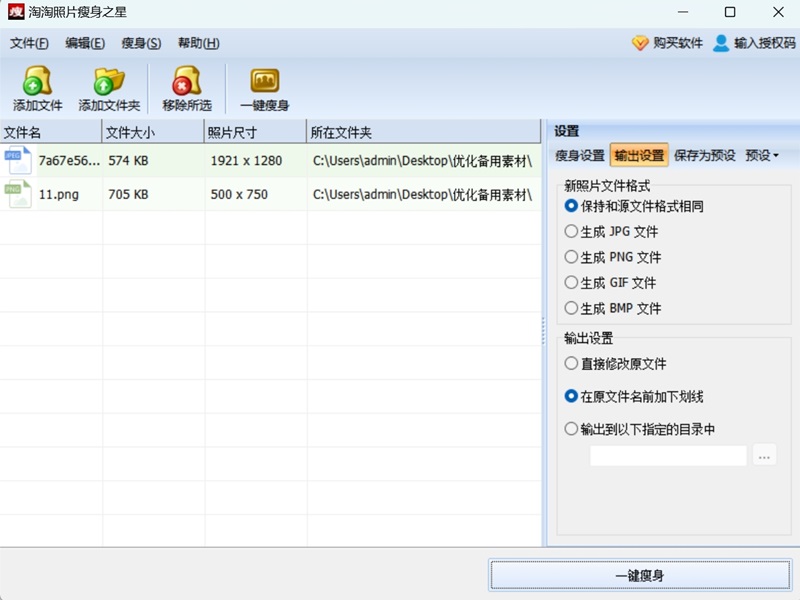Choose 生成 PNG 文件 radio option

571,257
